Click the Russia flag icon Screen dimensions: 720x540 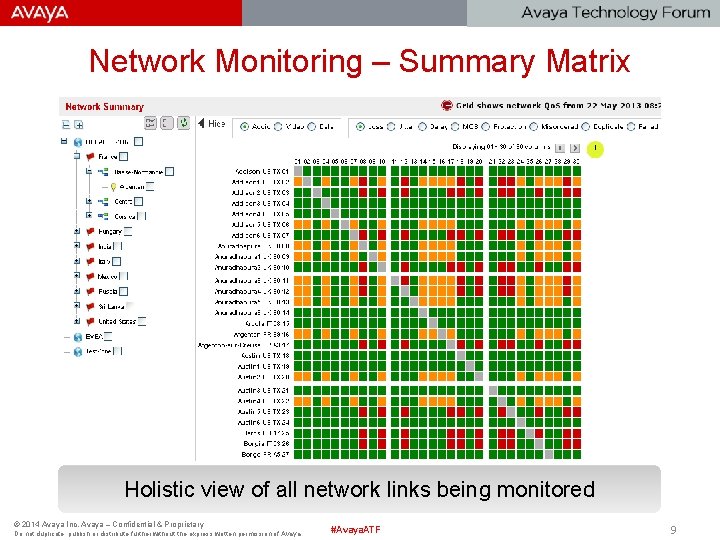(x=90, y=292)
